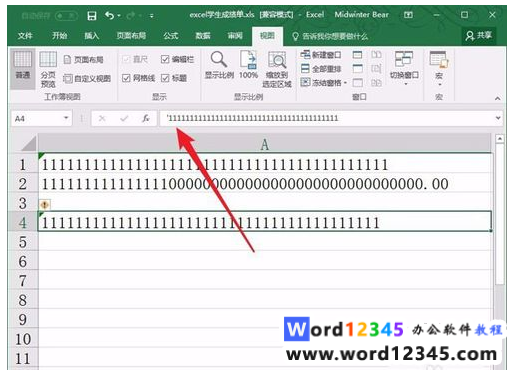Select the row 10 header
Image resolution: width=507 pixels, height=370 pixels.
tap(22, 339)
